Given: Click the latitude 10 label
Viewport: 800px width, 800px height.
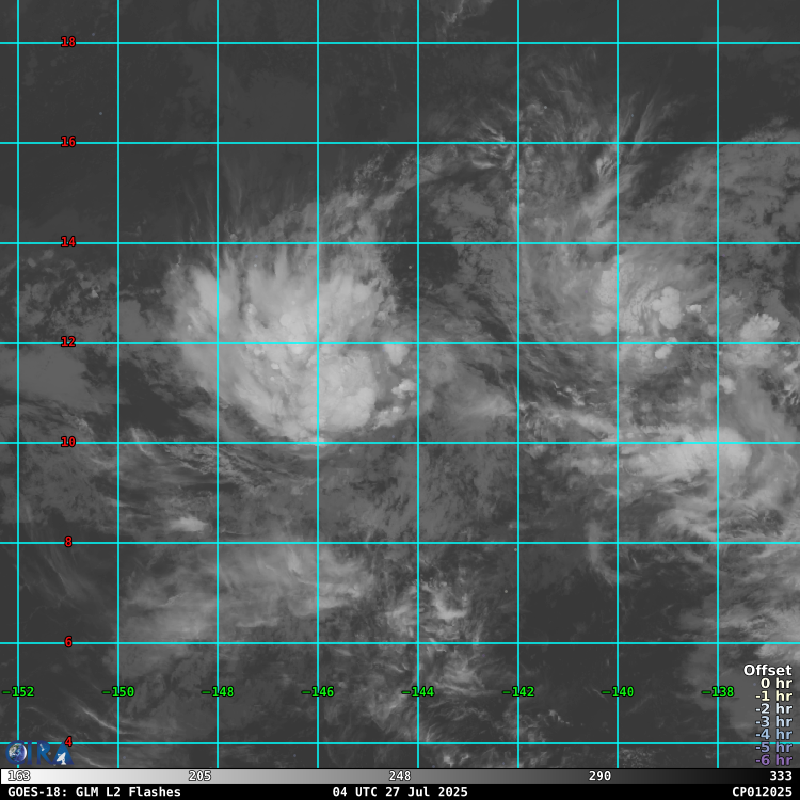Looking at the screenshot, I should click(68, 442).
